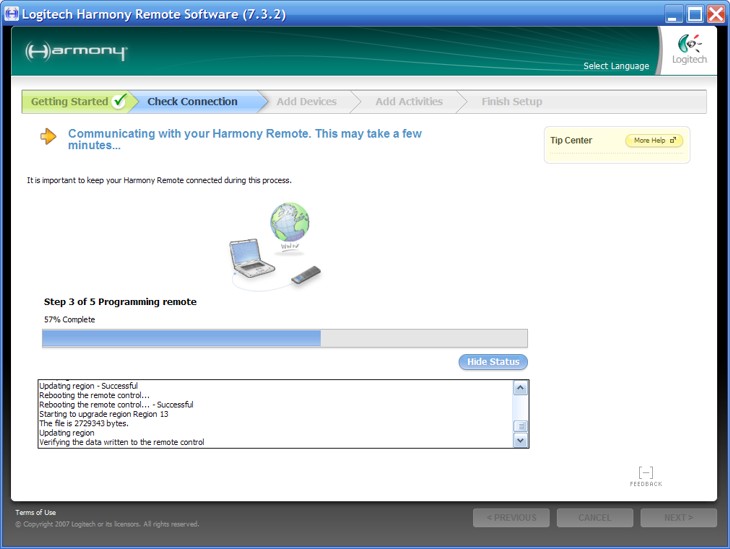This screenshot has height=549, width=730.
Task: Close the Harmony Remote Software window
Action: pyautogui.click(x=716, y=14)
